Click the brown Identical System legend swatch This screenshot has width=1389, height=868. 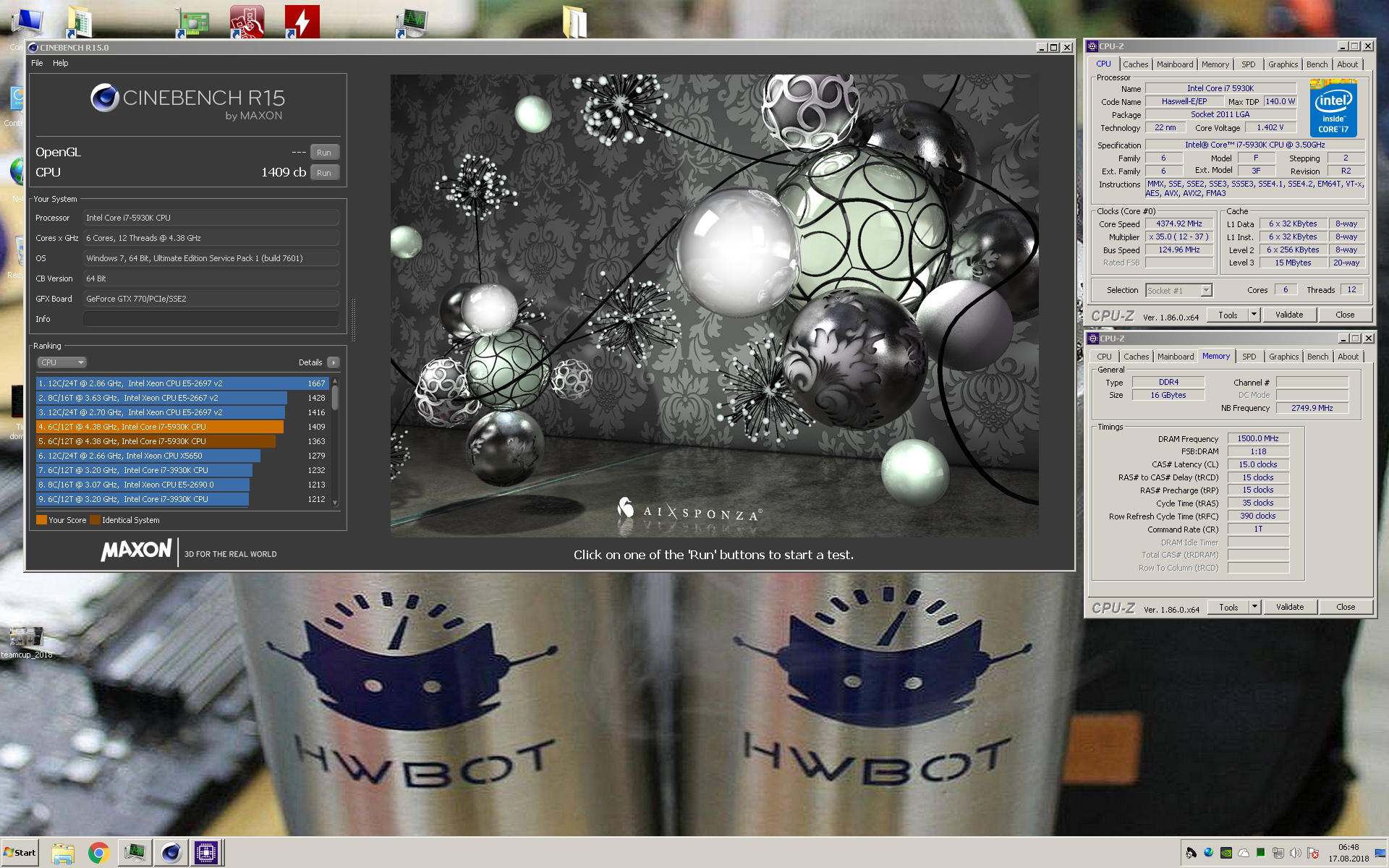pyautogui.click(x=95, y=520)
